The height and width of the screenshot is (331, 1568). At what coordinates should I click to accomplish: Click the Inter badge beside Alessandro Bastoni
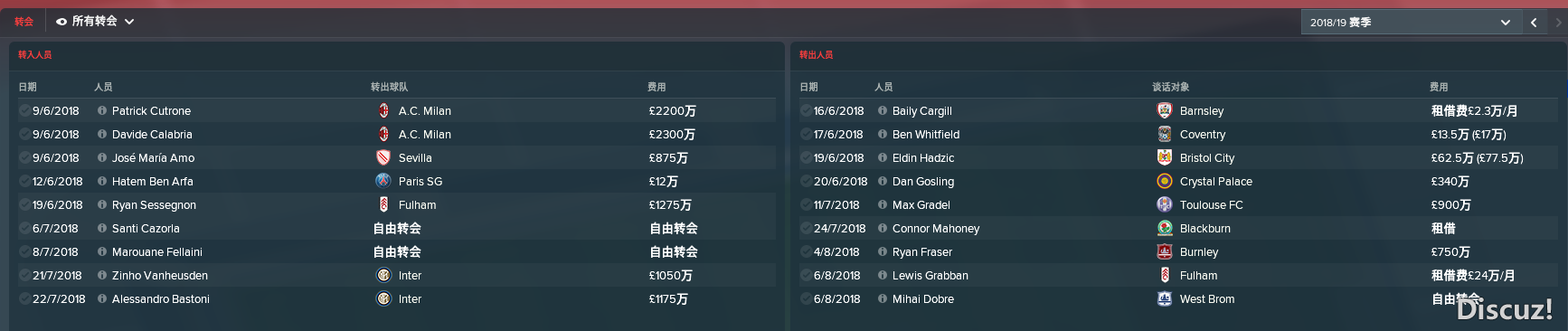click(383, 298)
